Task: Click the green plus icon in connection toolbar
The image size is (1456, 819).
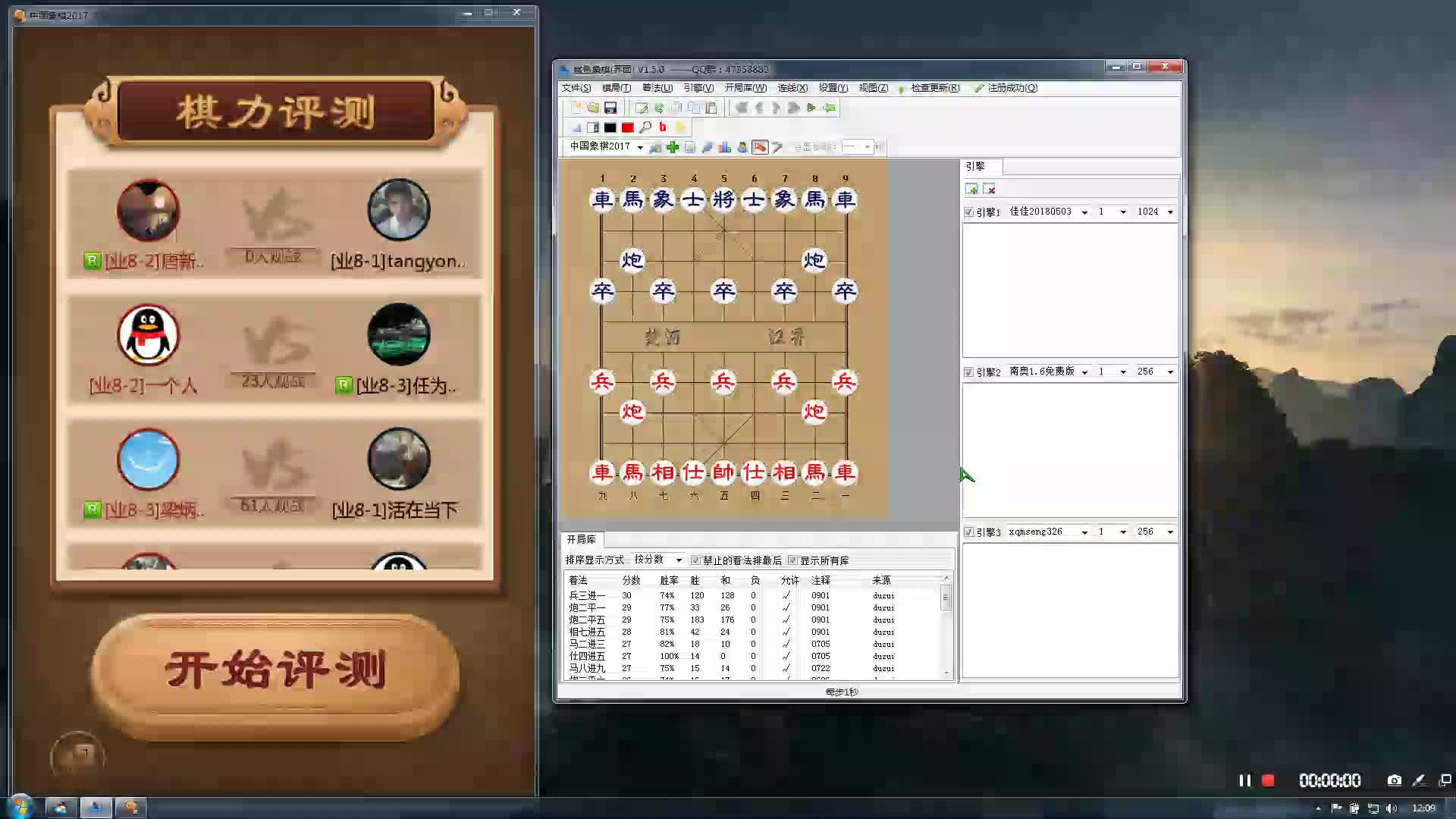Action: click(x=673, y=147)
